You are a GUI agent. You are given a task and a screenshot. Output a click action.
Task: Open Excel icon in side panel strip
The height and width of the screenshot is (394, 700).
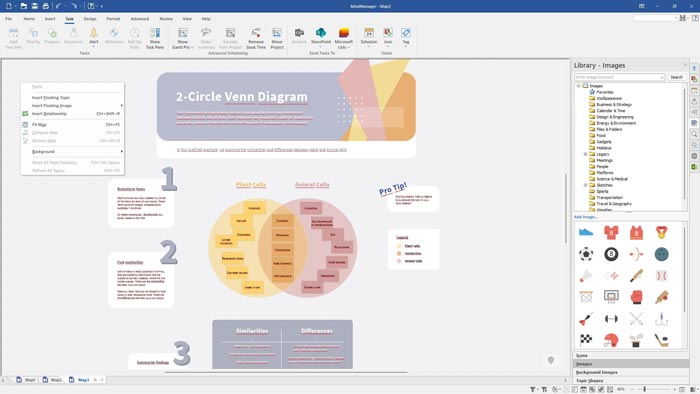(x=694, y=167)
